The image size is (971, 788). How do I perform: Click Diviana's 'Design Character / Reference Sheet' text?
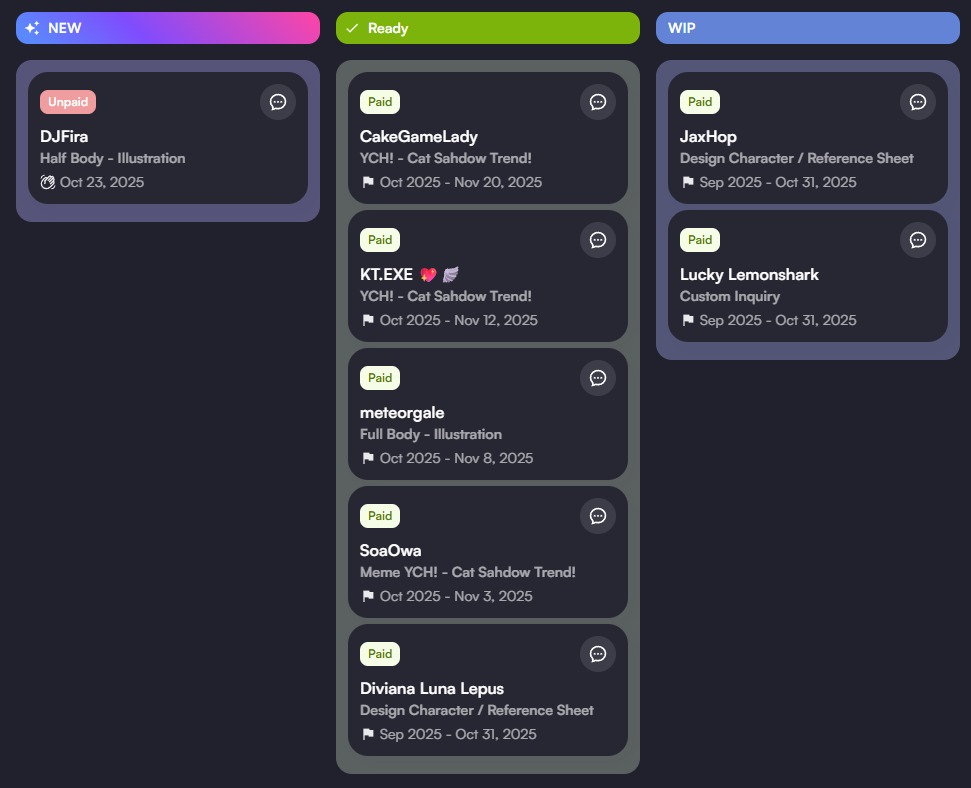pyautogui.click(x=477, y=711)
